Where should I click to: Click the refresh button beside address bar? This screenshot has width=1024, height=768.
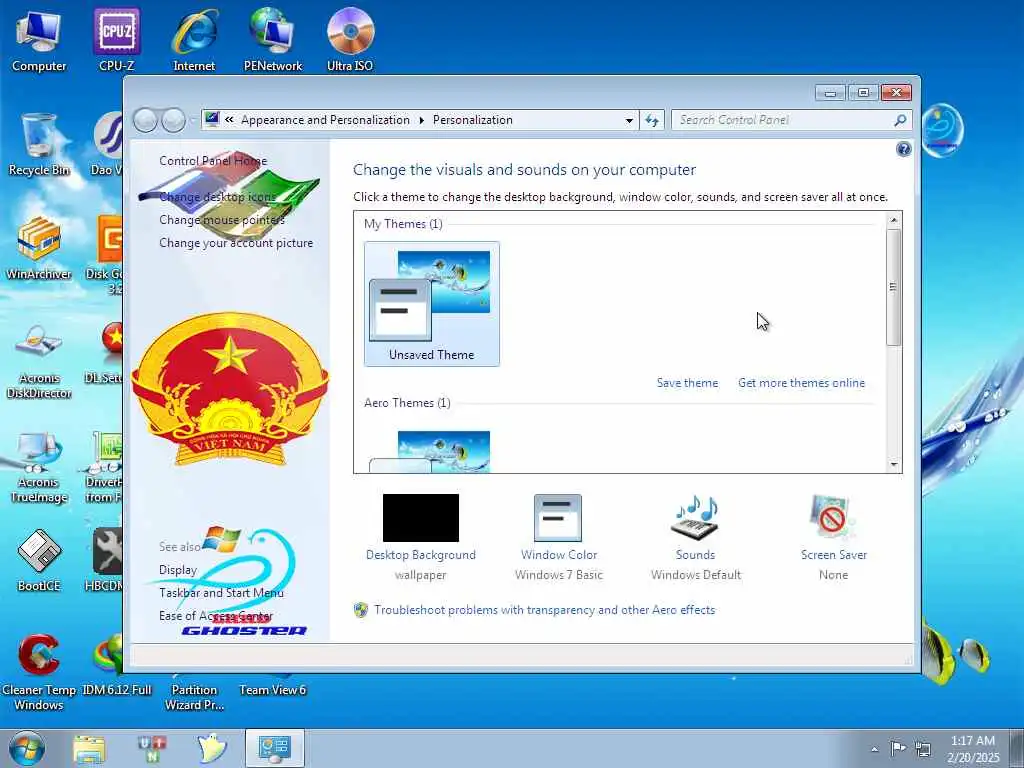tap(652, 120)
